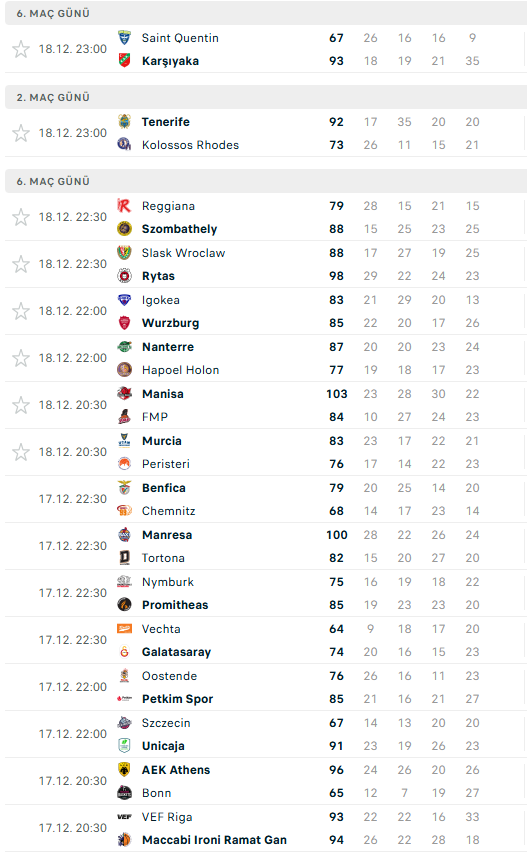Click the Karşıyaka team logo
Screen dimensions: 527x855
[124, 61]
